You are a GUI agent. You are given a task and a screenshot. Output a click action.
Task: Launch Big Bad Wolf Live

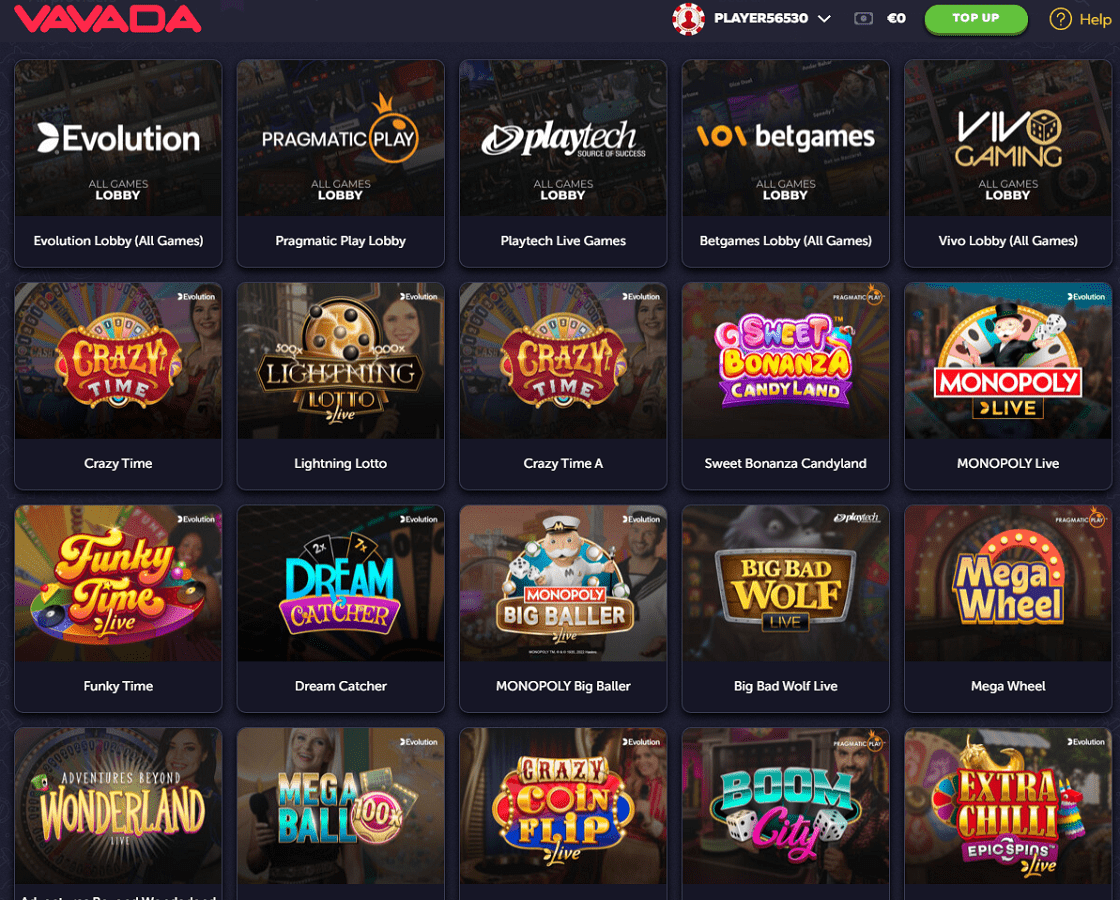pyautogui.click(x=786, y=609)
